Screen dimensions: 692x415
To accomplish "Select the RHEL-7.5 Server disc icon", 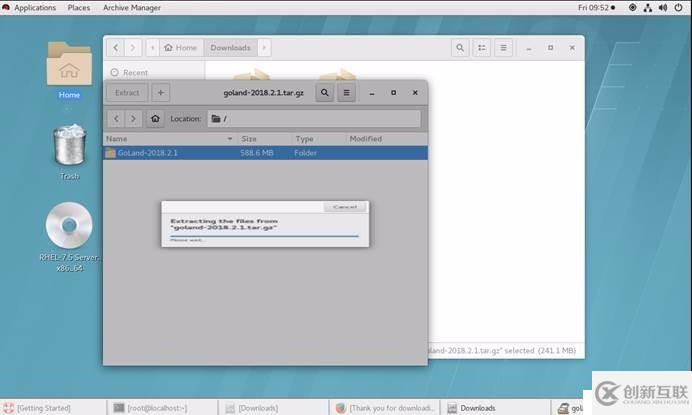I will (x=69, y=237).
